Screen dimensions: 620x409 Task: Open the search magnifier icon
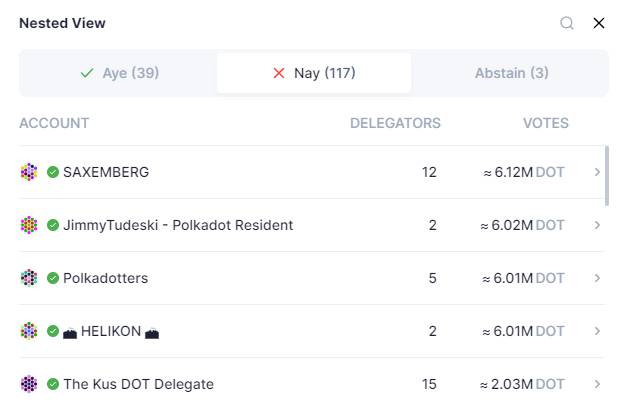[x=567, y=23]
